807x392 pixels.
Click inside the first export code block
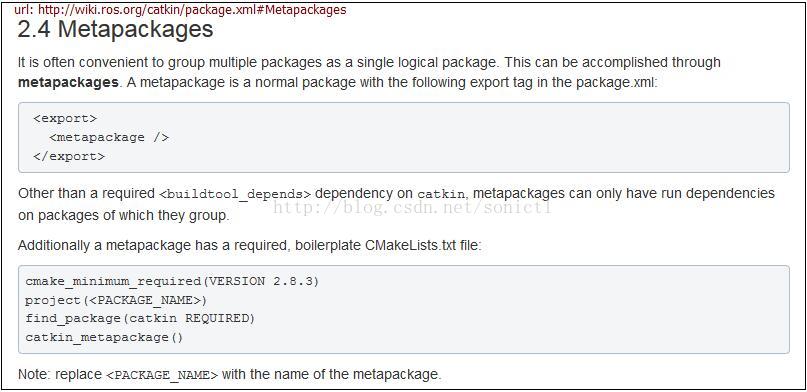[404, 137]
